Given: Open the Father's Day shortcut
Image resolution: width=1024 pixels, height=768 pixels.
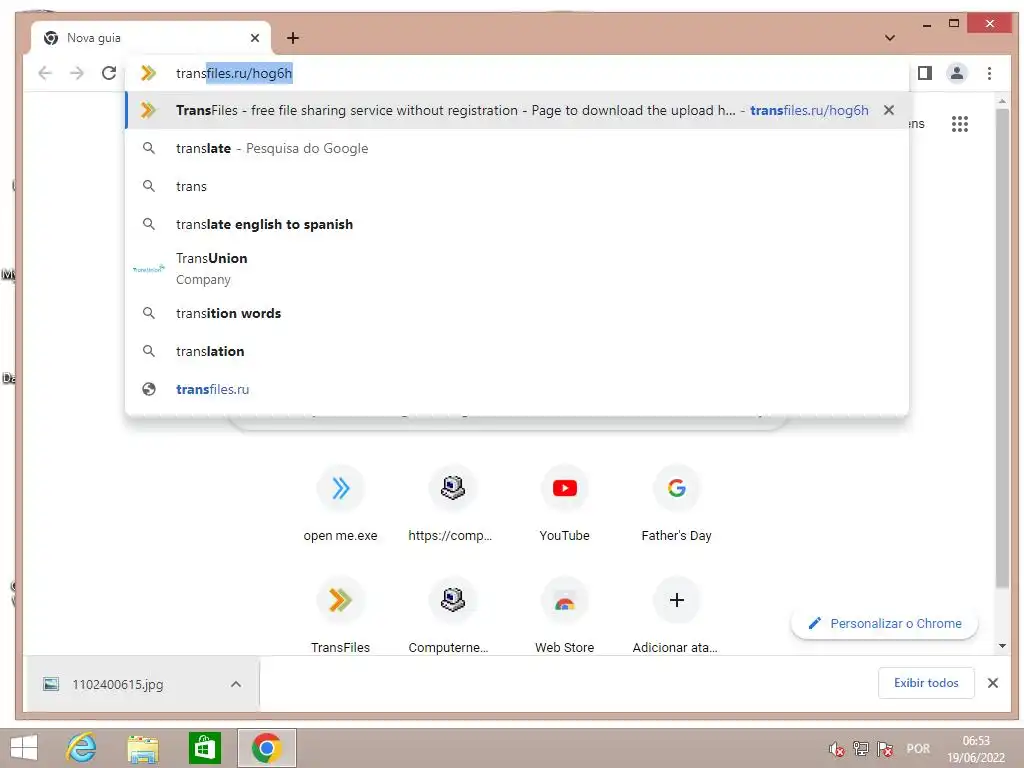Looking at the screenshot, I should coord(677,504).
